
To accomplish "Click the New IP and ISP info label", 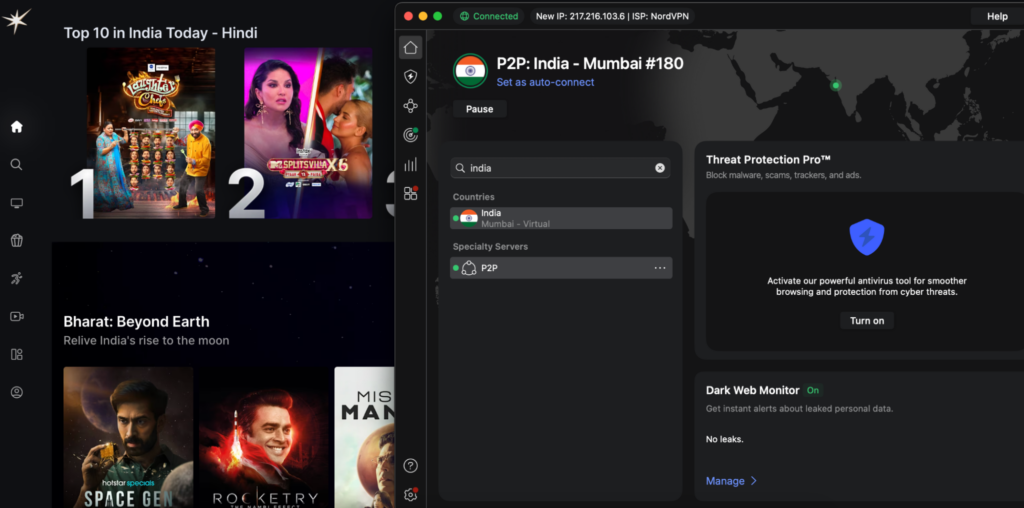I will (612, 16).
